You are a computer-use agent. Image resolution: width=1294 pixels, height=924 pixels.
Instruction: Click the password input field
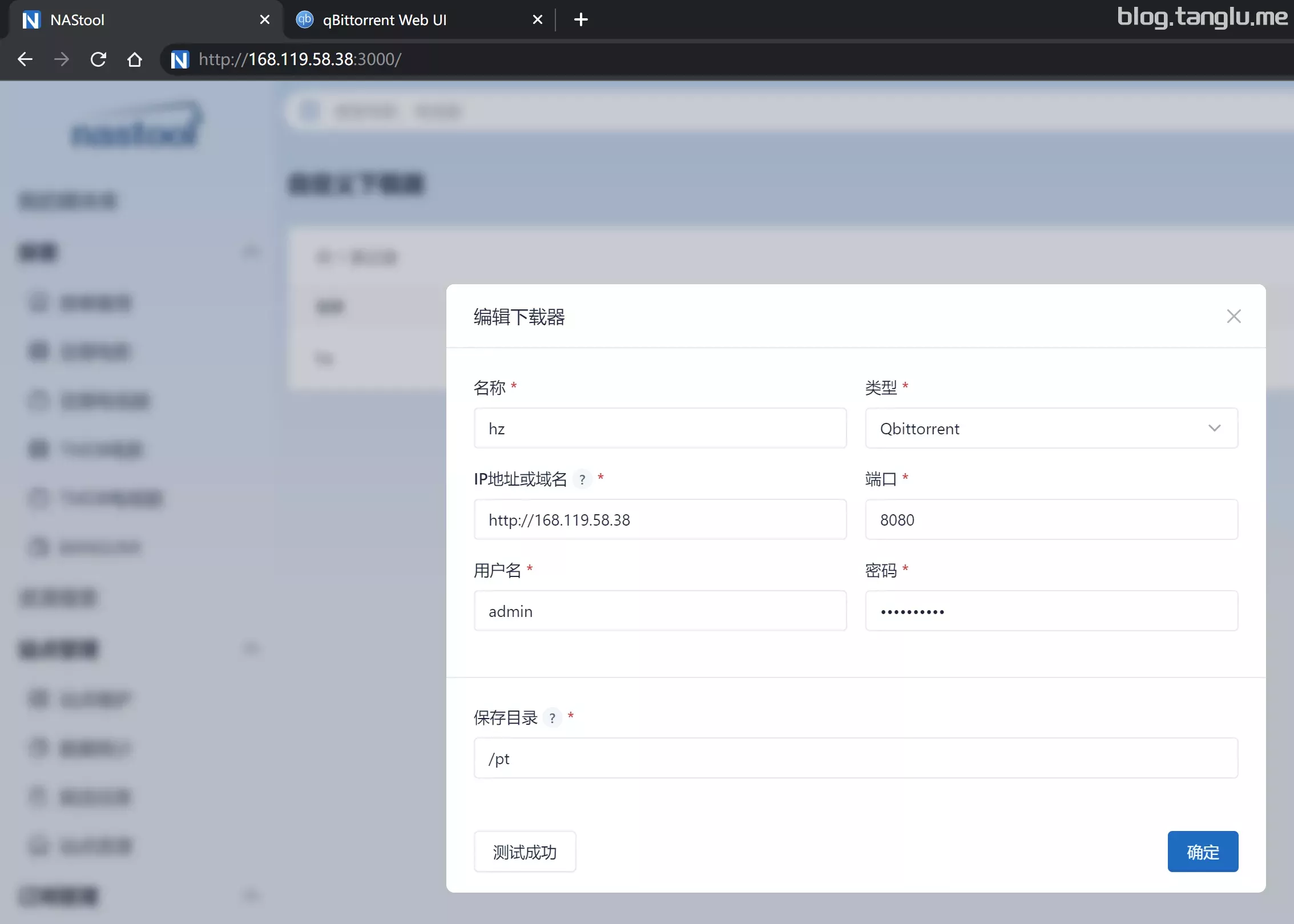(x=1051, y=611)
